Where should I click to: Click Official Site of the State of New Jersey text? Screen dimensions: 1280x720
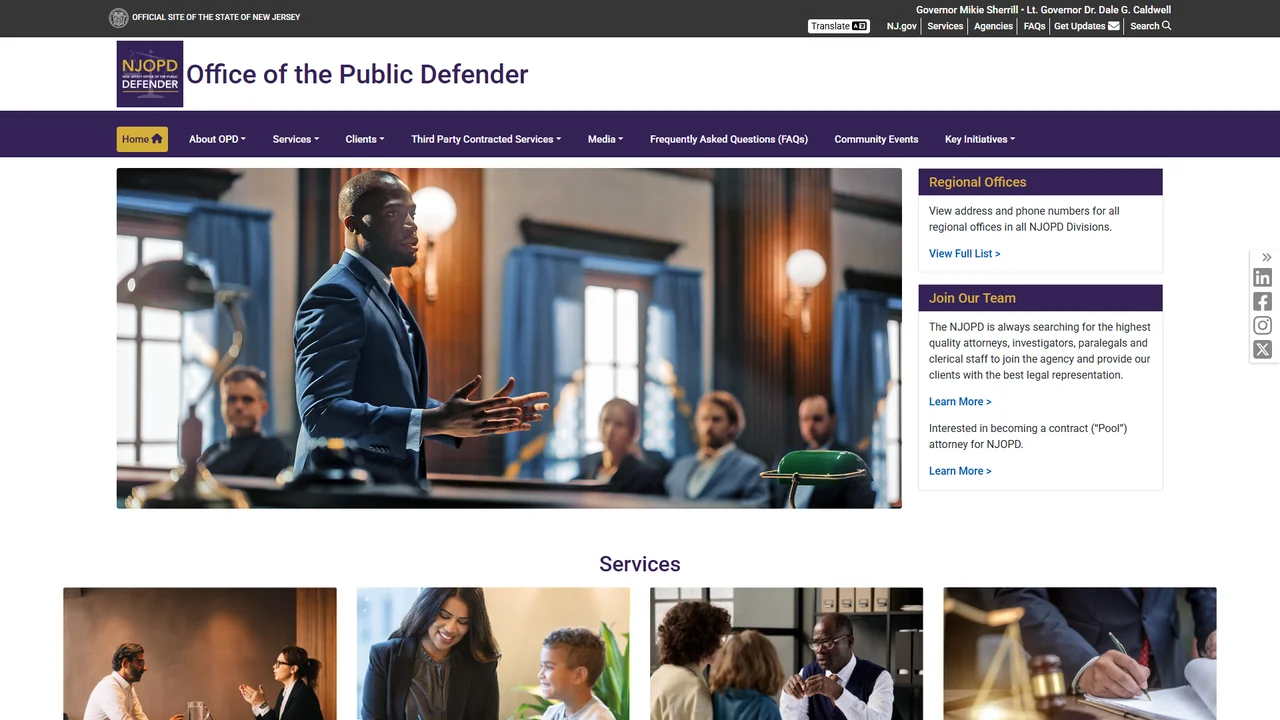click(x=216, y=17)
